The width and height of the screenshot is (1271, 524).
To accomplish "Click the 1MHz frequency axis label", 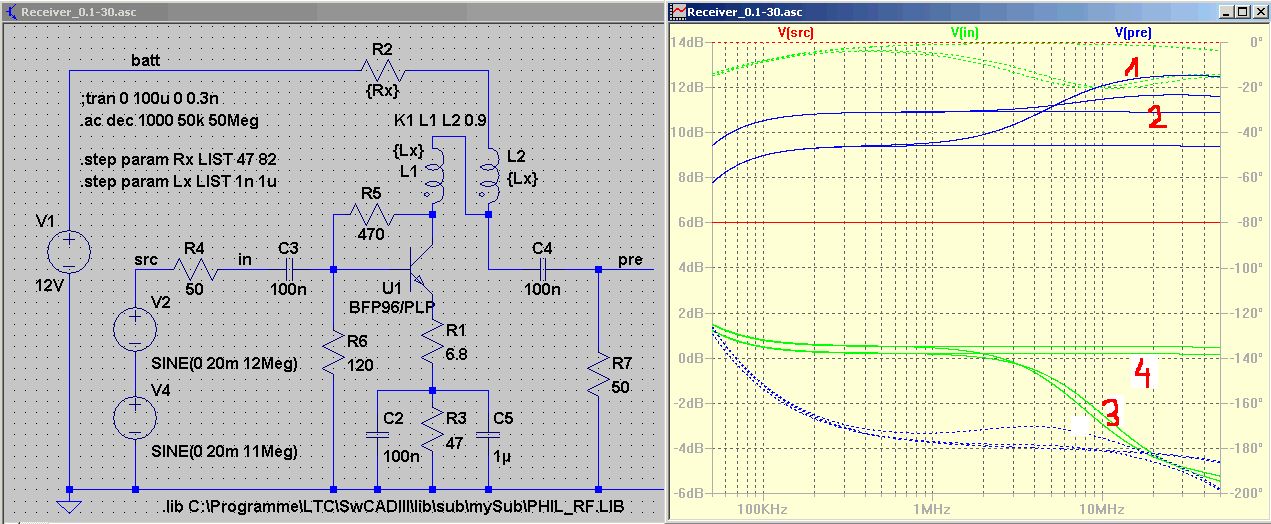I will [932, 508].
